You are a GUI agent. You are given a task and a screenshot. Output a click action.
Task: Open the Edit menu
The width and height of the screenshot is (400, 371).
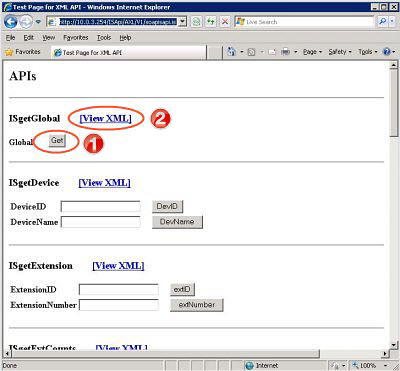[28, 38]
